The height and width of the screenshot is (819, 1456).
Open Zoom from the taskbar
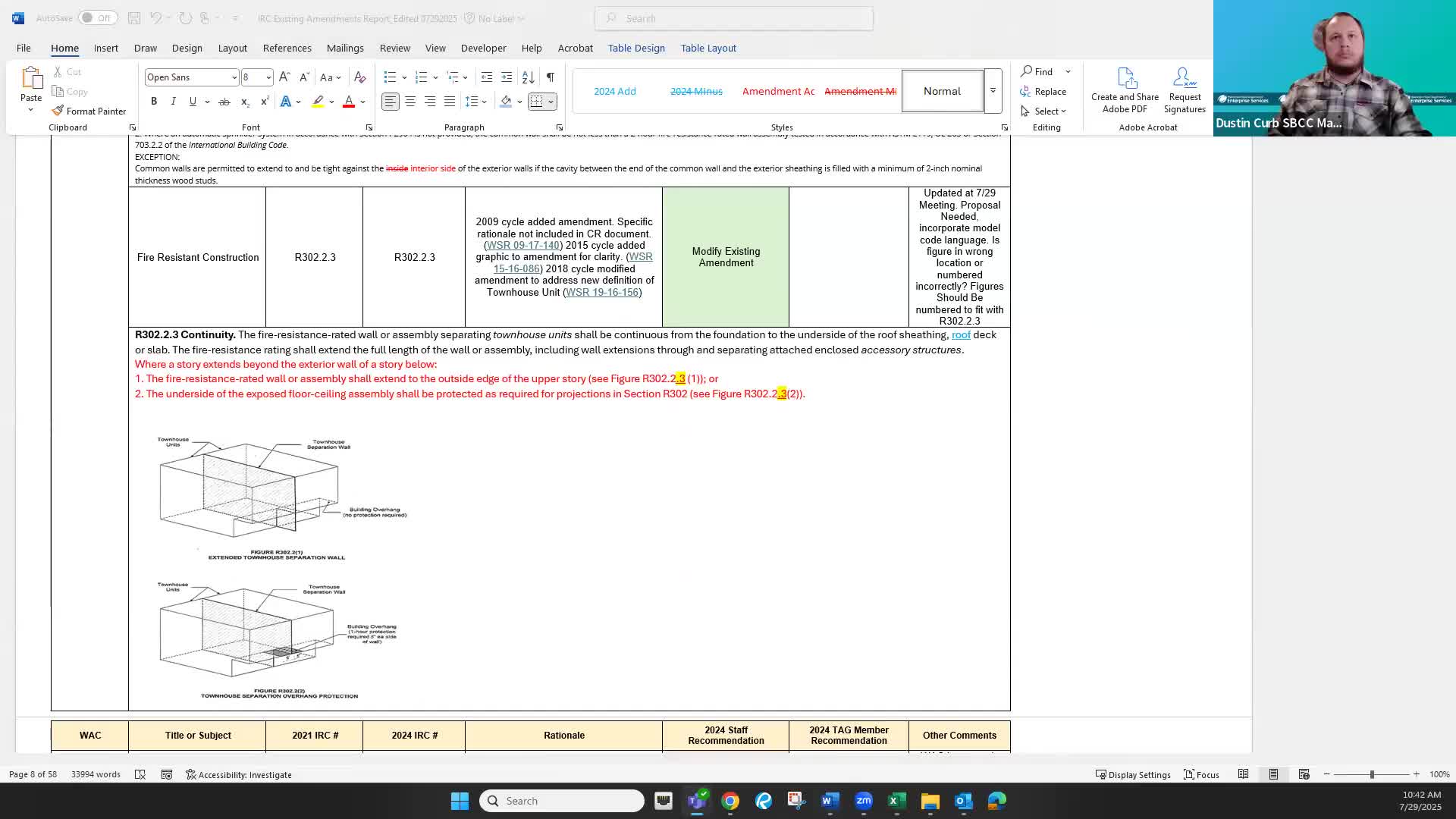[x=864, y=801]
